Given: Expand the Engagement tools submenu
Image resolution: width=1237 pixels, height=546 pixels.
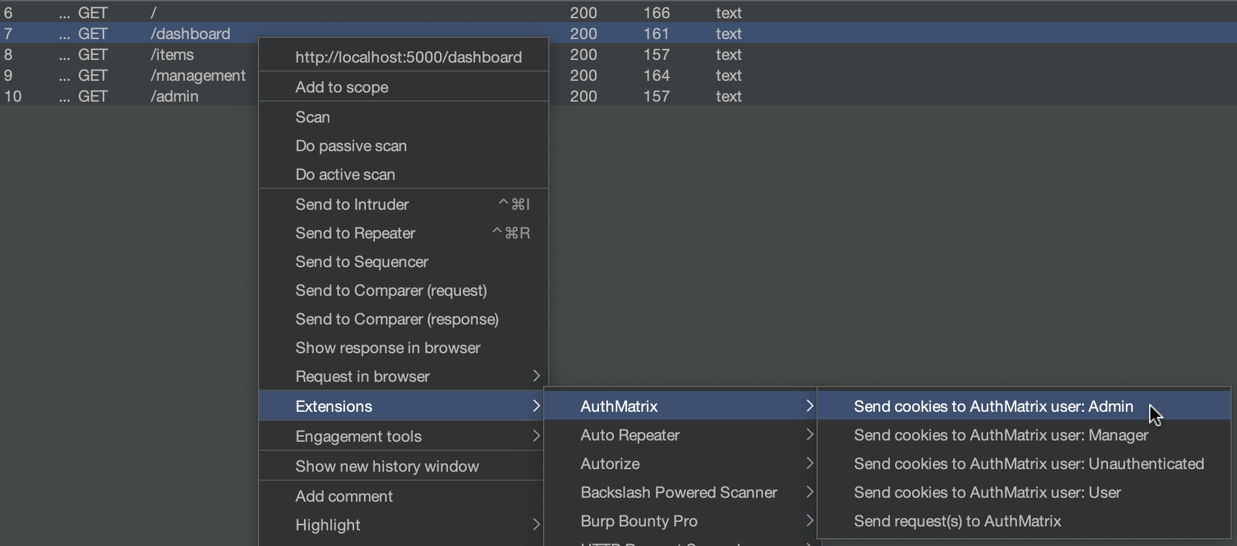Looking at the screenshot, I should click(403, 436).
